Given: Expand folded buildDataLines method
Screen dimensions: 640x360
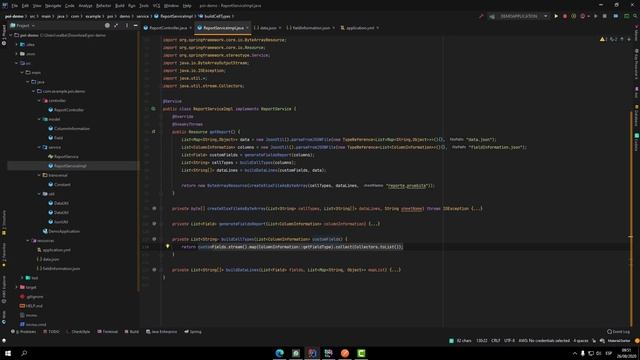Looking at the screenshot, I should click(x=395, y=270).
